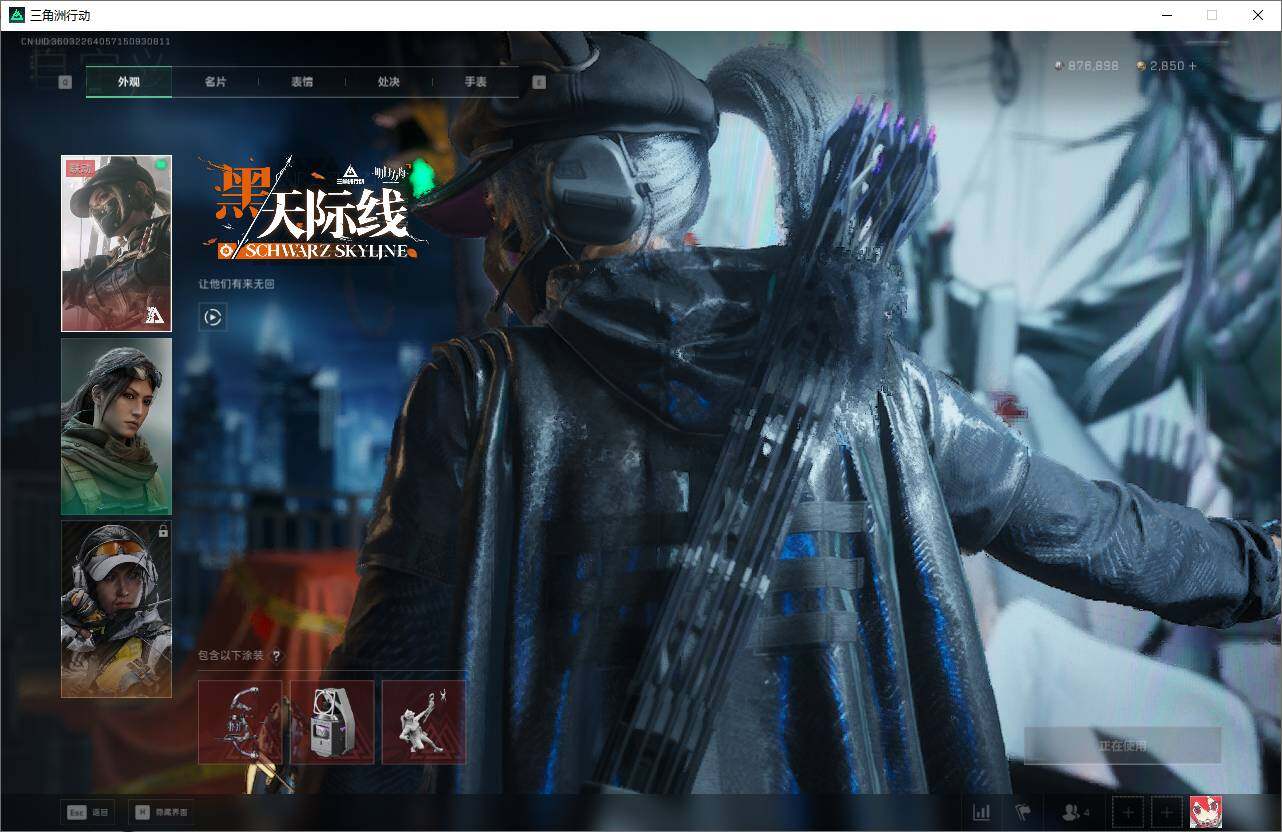Select the green-hooded character thumbnail
The image size is (1282, 832).
click(115, 426)
